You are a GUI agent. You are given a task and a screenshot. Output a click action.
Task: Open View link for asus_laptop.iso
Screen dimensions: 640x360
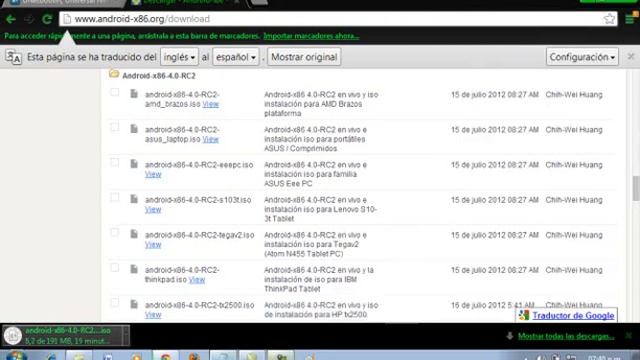[211, 140]
